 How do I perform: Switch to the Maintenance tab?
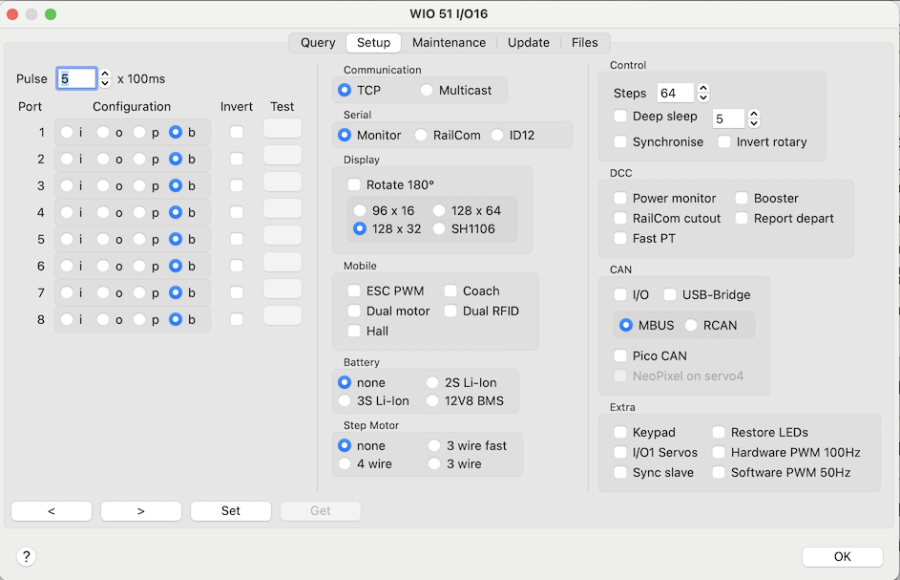449,43
